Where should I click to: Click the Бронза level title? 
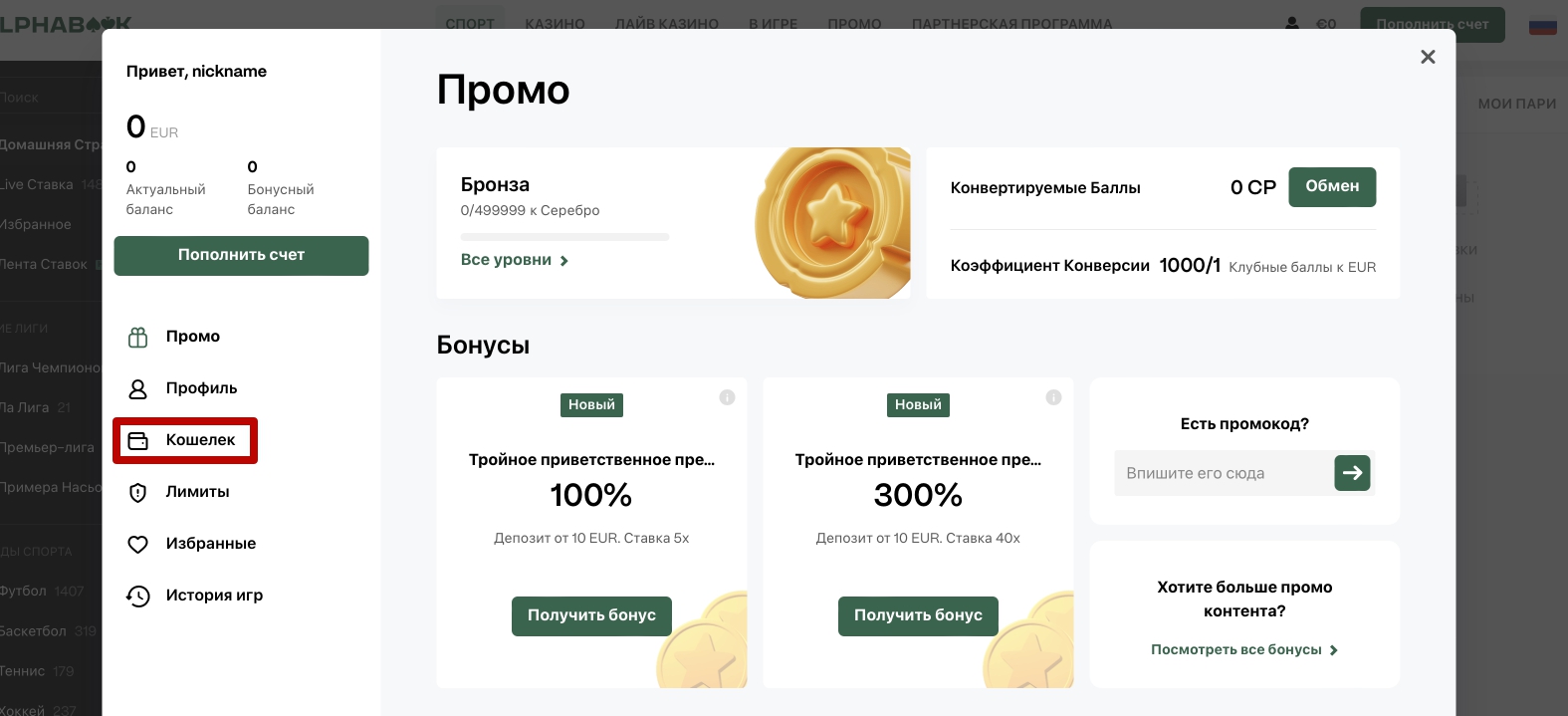495,184
